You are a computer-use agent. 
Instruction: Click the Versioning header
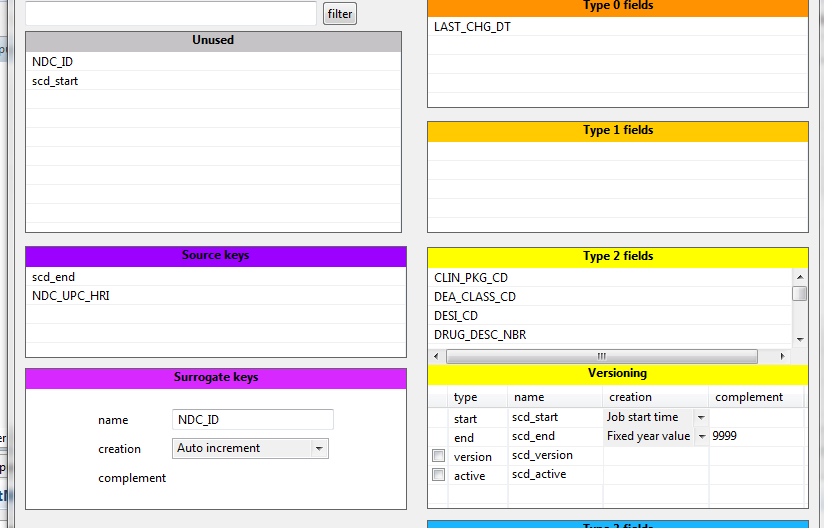tap(617, 374)
